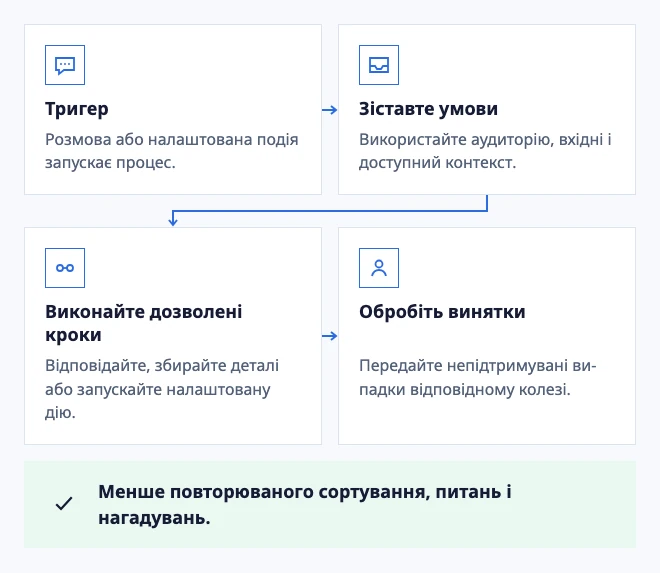Click the person icon above Обробіть винятки

click(x=379, y=268)
